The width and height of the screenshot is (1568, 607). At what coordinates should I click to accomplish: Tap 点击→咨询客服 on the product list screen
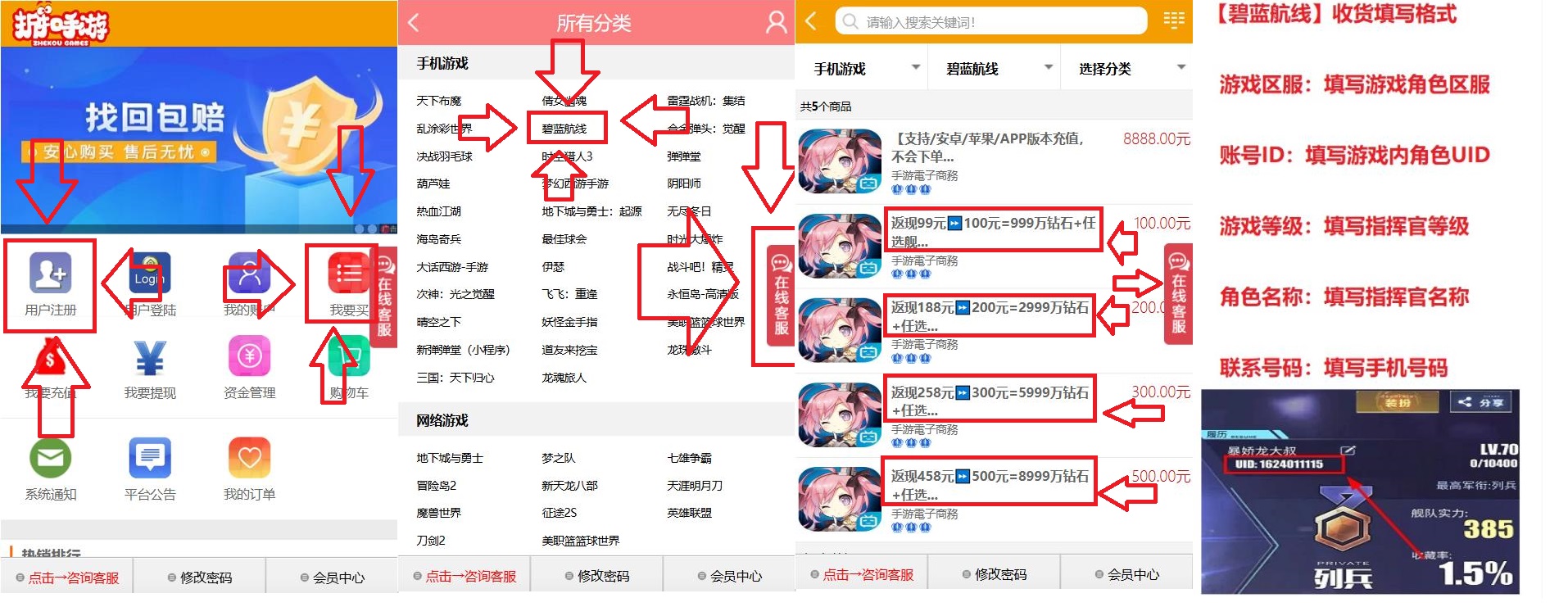pyautogui.click(x=862, y=574)
